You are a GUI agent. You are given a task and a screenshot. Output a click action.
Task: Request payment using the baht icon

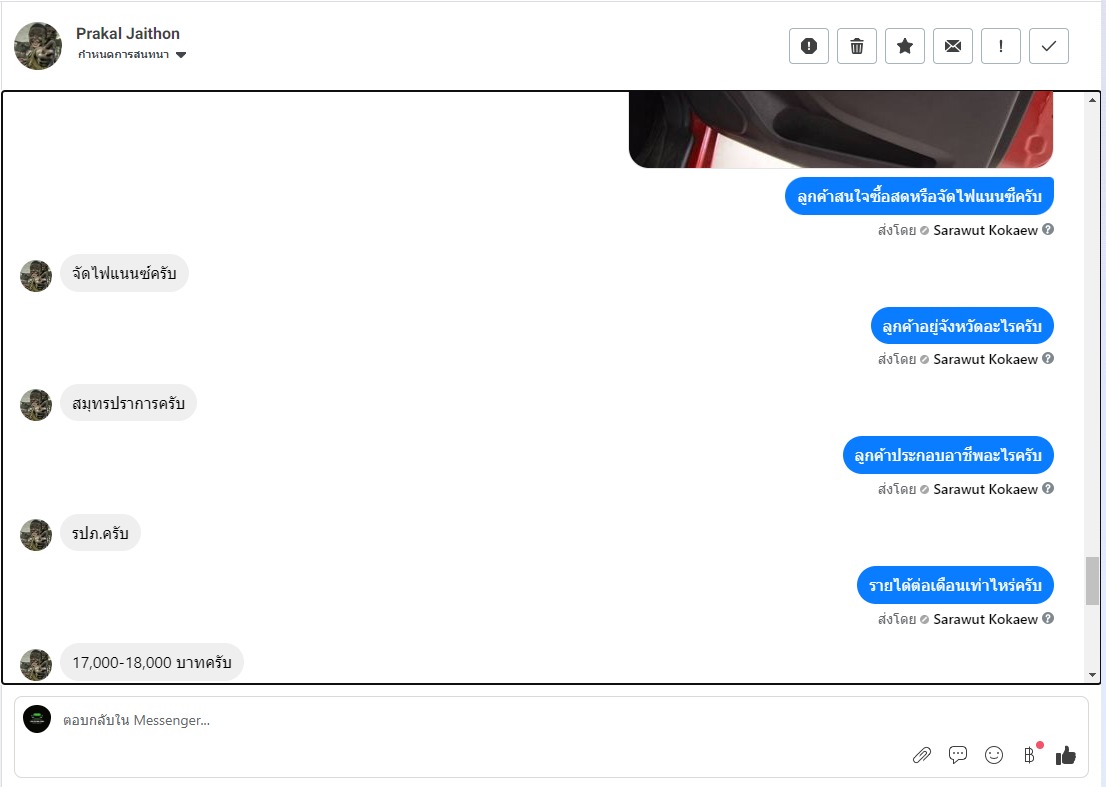(1030, 755)
